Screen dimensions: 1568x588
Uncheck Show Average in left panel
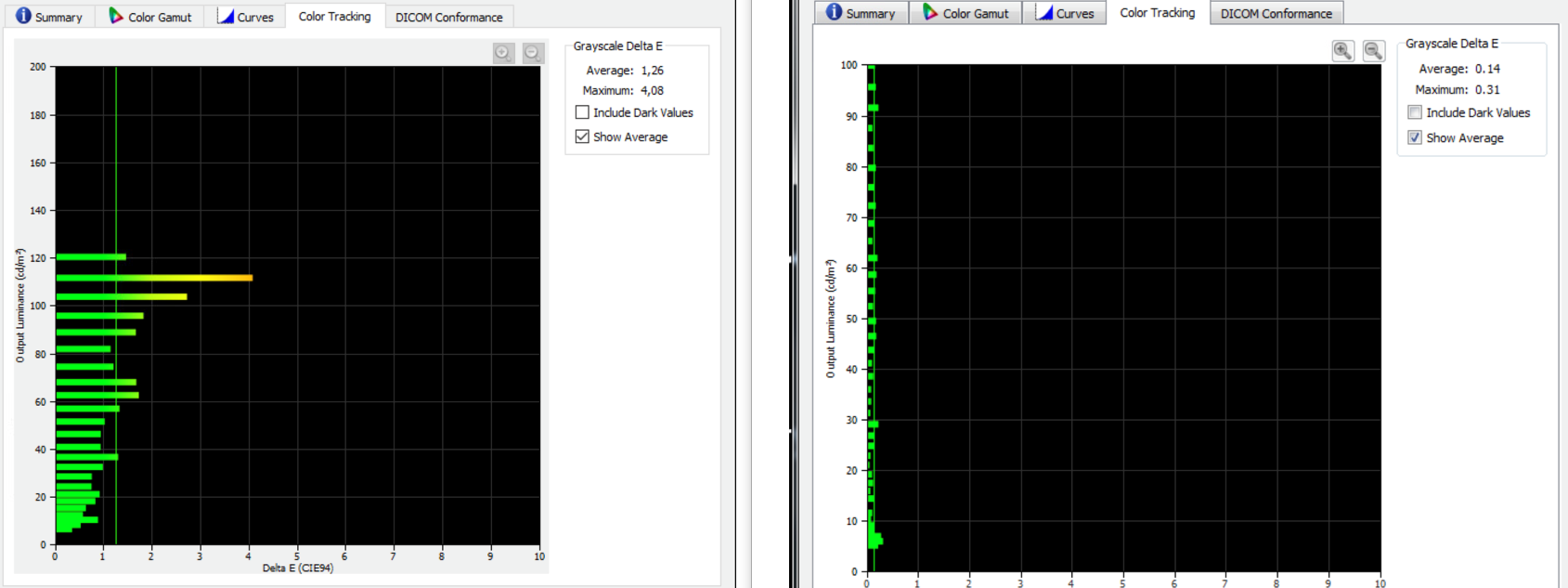point(582,137)
